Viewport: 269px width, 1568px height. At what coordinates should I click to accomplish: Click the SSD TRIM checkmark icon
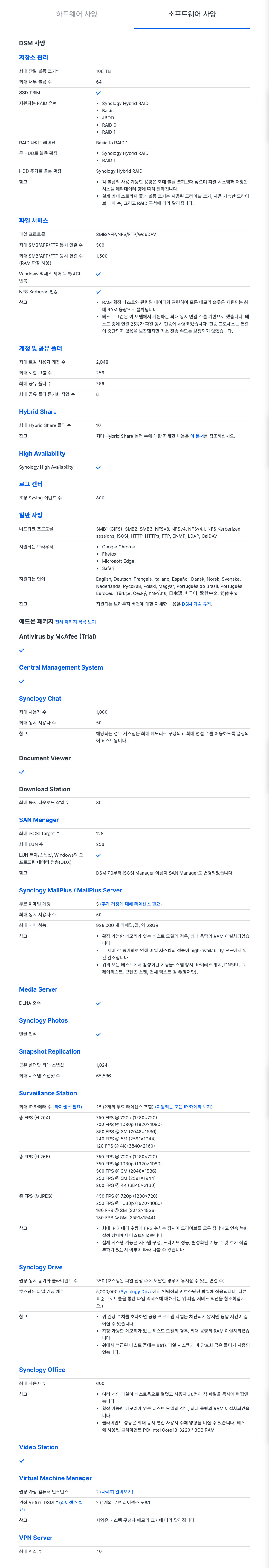tap(98, 93)
